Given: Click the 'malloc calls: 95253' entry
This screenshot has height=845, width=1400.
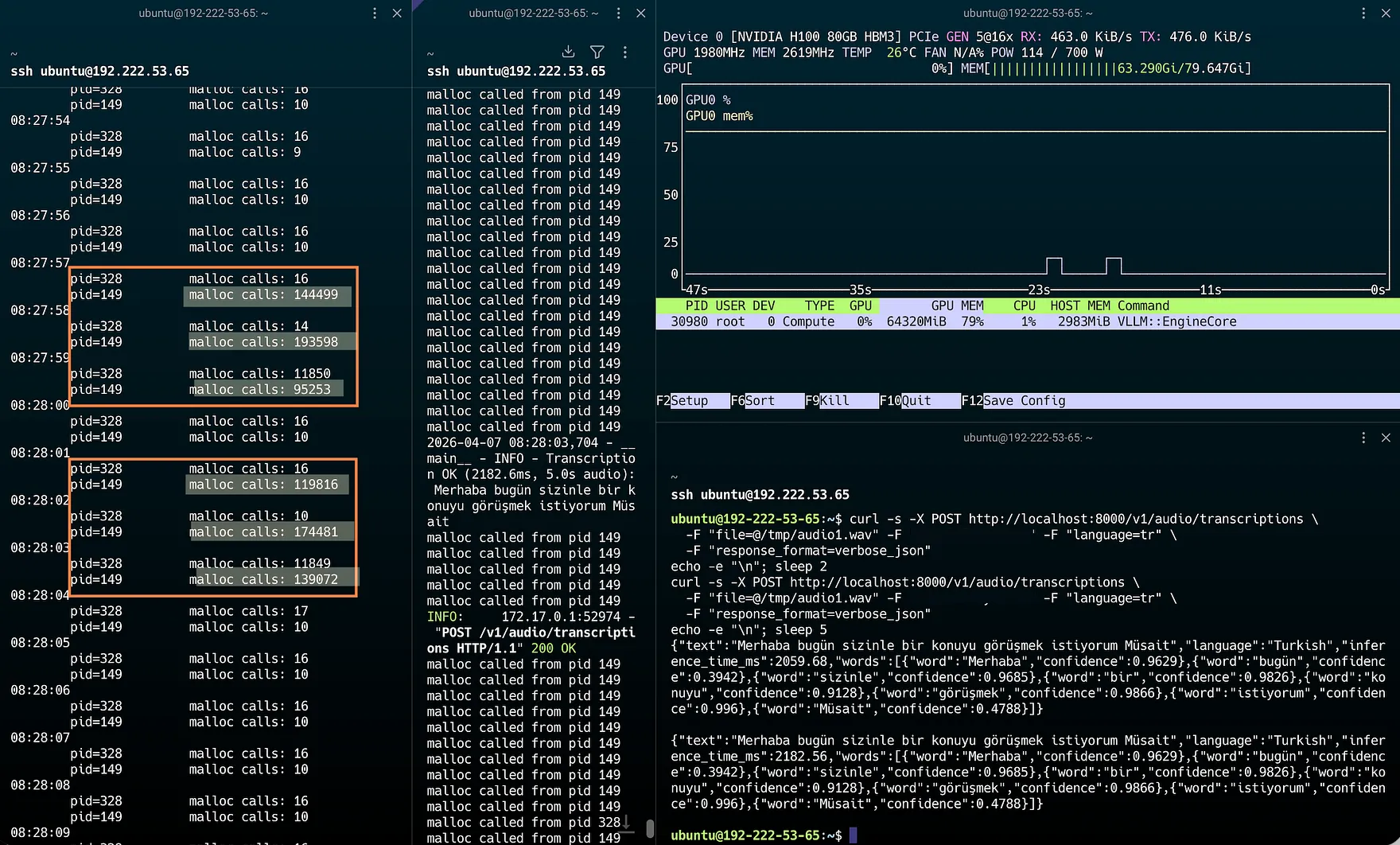Looking at the screenshot, I should point(259,390).
